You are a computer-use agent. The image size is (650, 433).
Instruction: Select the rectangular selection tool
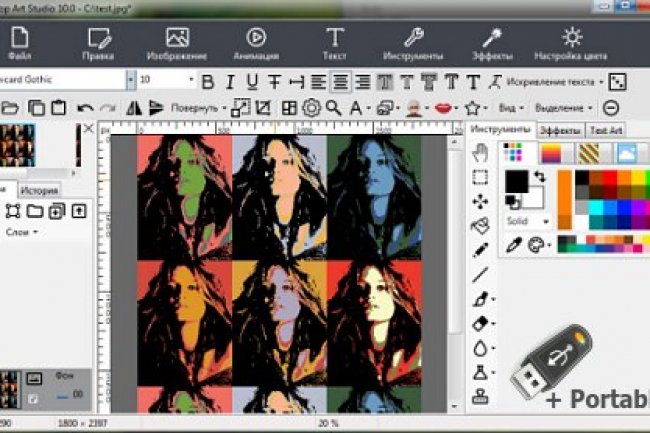coord(480,177)
